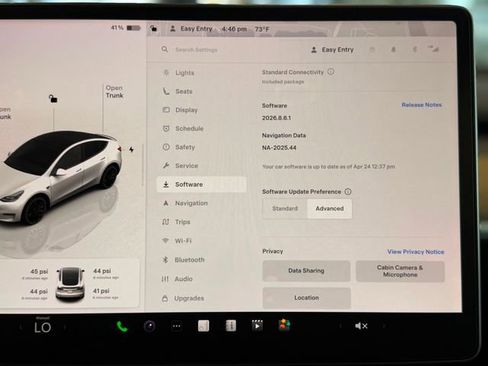488x366 pixels.
Task: Open the Release Notes link
Action: (421, 105)
